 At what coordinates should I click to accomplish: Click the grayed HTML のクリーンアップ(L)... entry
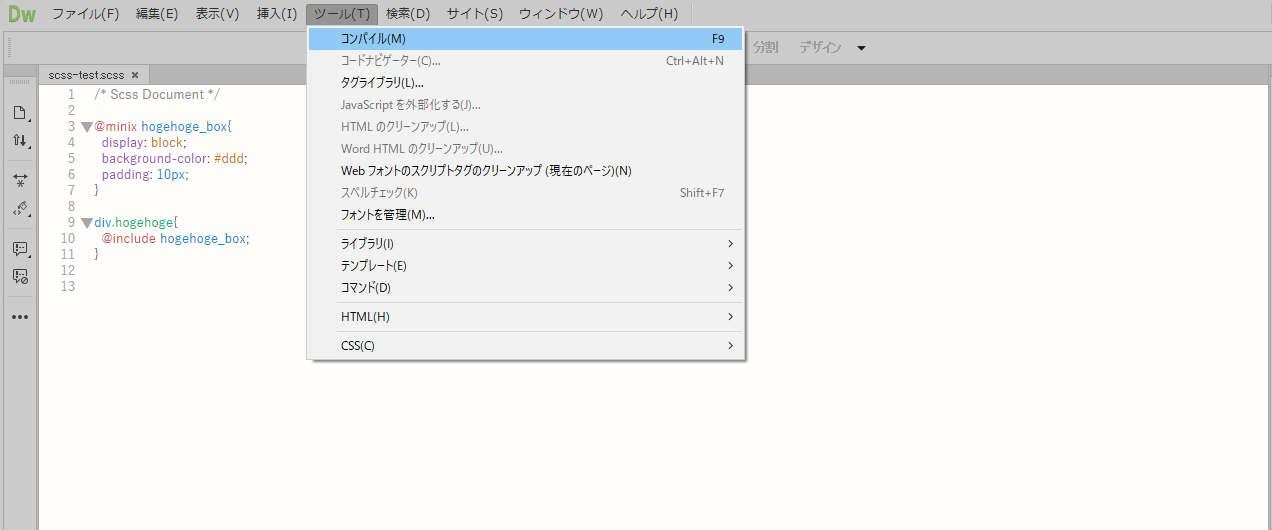(526, 127)
